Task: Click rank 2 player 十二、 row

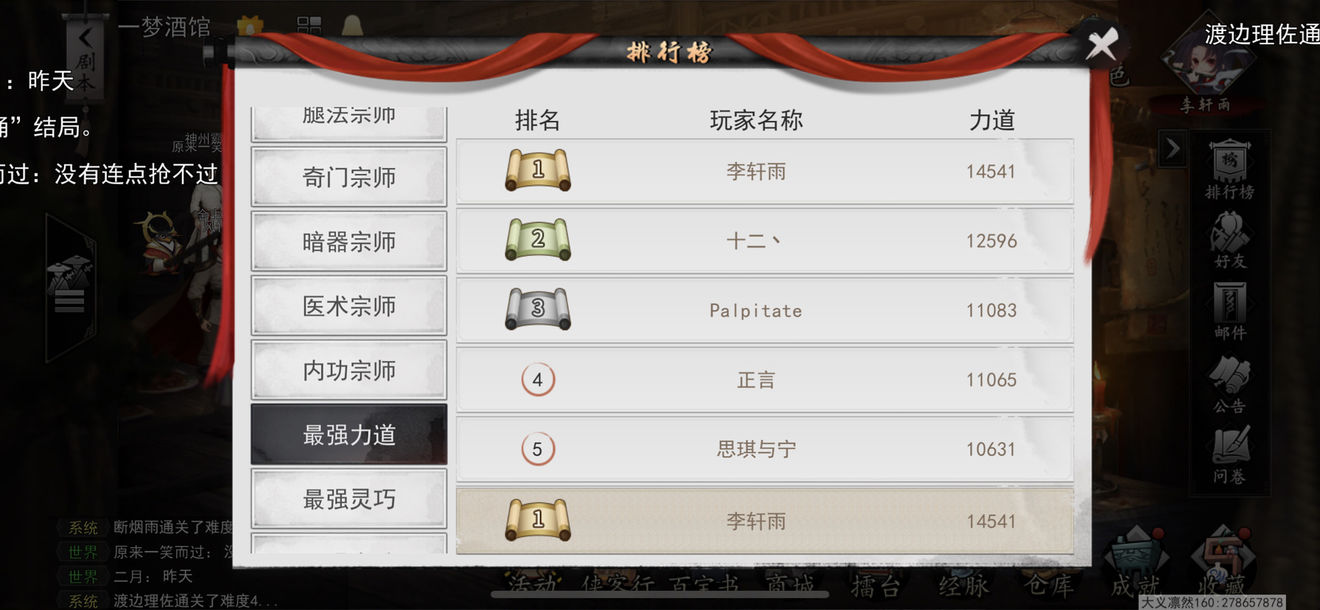Action: 765,241
